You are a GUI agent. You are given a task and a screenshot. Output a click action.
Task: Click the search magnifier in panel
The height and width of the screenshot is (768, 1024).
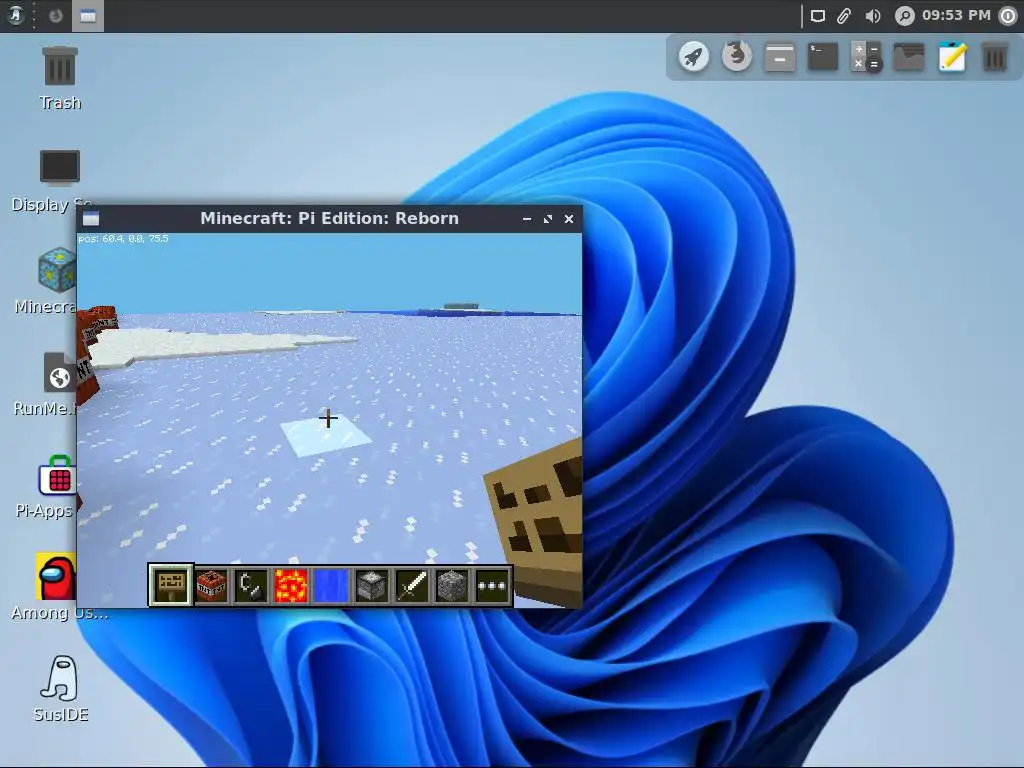point(904,16)
